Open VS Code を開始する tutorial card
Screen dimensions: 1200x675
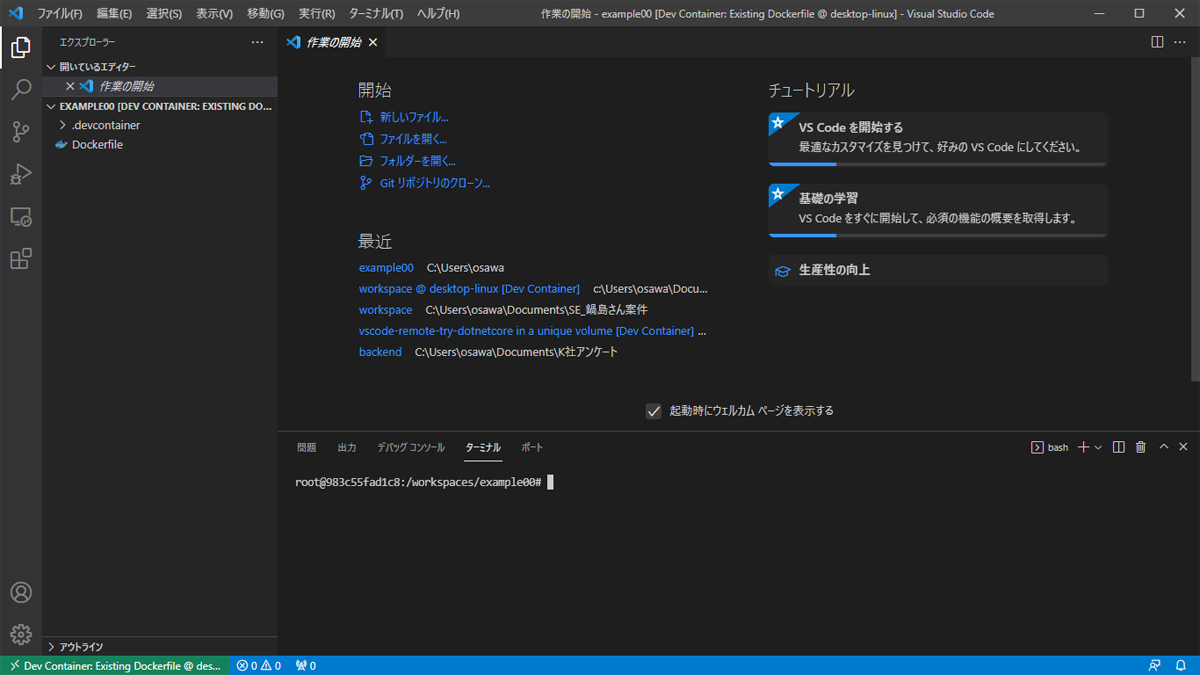click(938, 139)
